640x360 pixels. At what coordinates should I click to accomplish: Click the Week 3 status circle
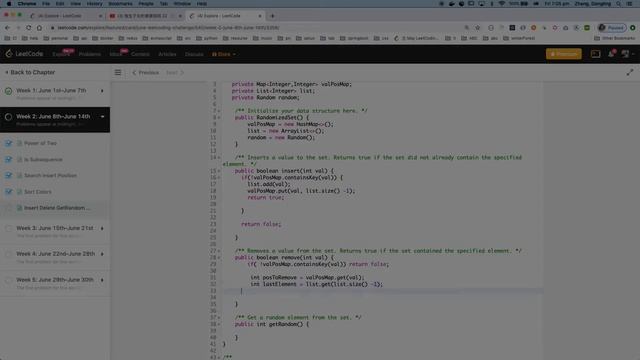[8, 229]
